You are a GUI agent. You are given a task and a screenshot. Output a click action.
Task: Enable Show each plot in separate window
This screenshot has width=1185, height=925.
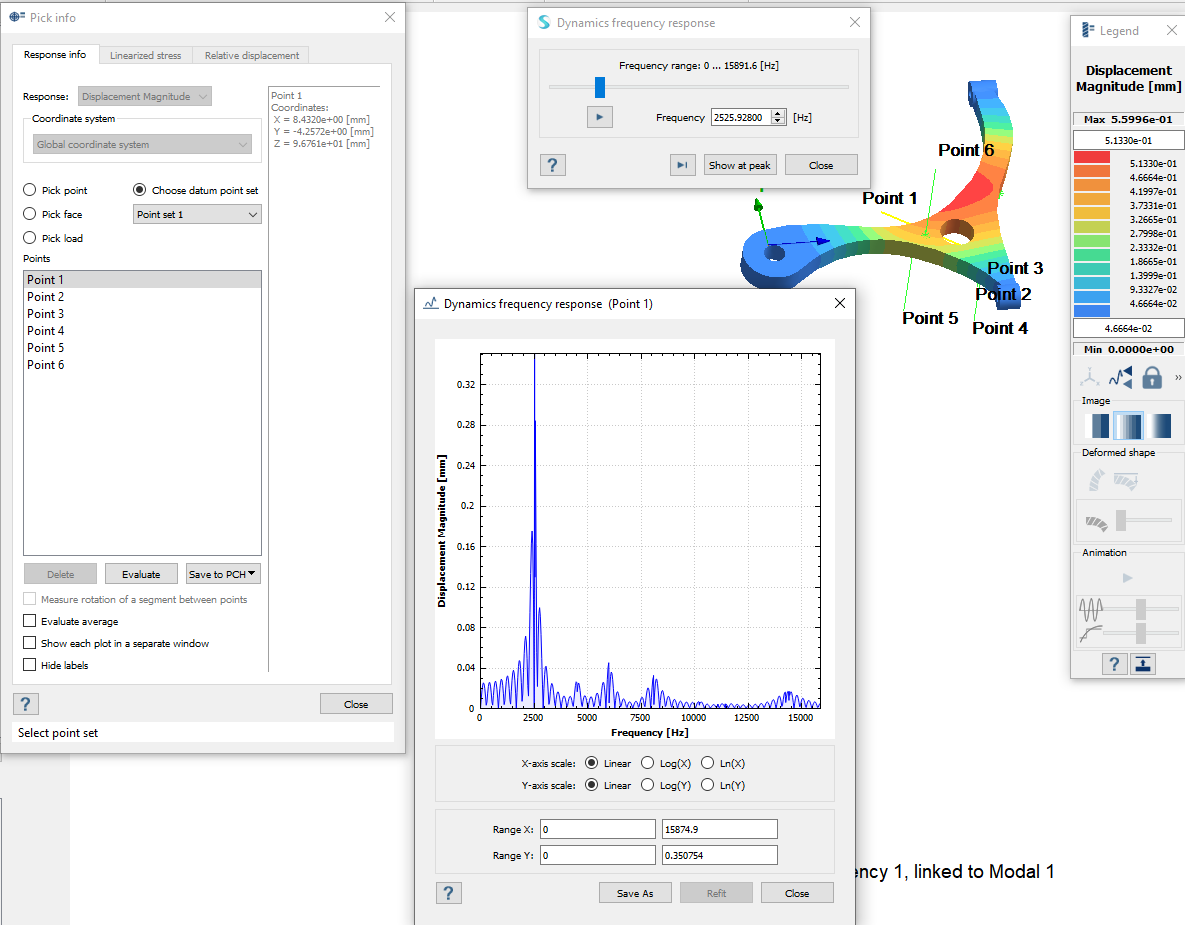[x=29, y=642]
